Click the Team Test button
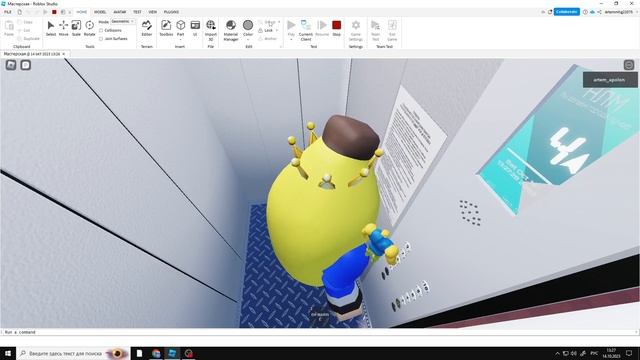Image resolution: width=640 pixels, height=360 pixels. [376, 30]
